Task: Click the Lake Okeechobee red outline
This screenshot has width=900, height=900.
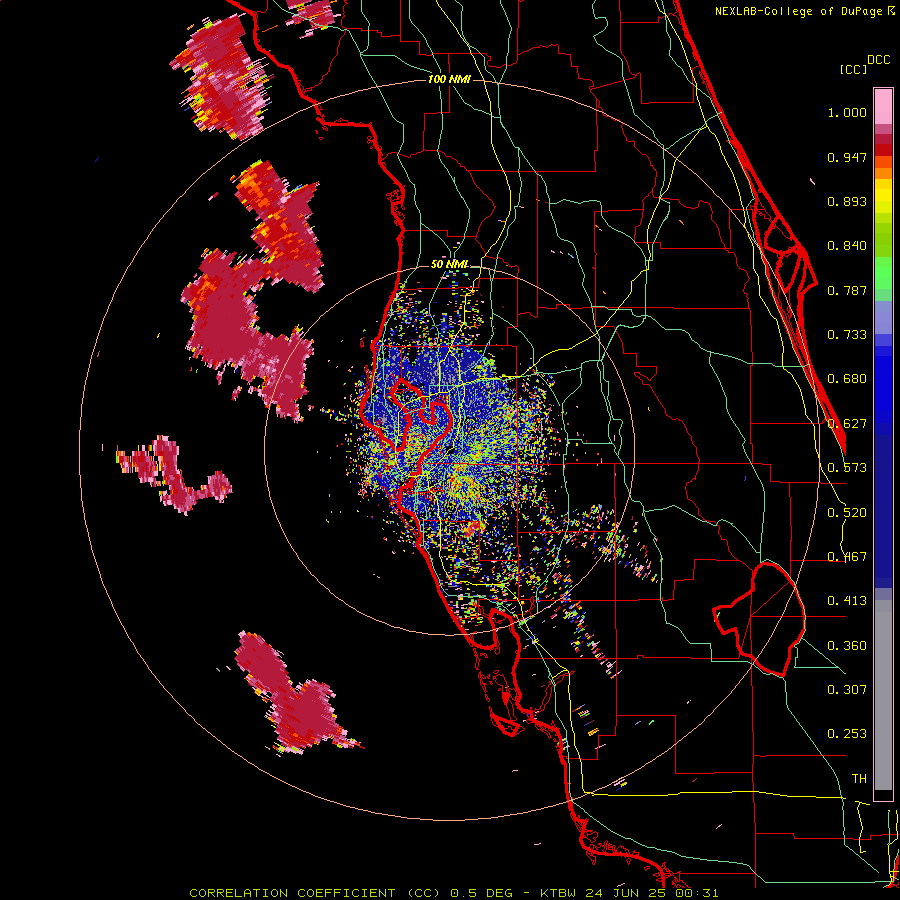Action: click(759, 619)
